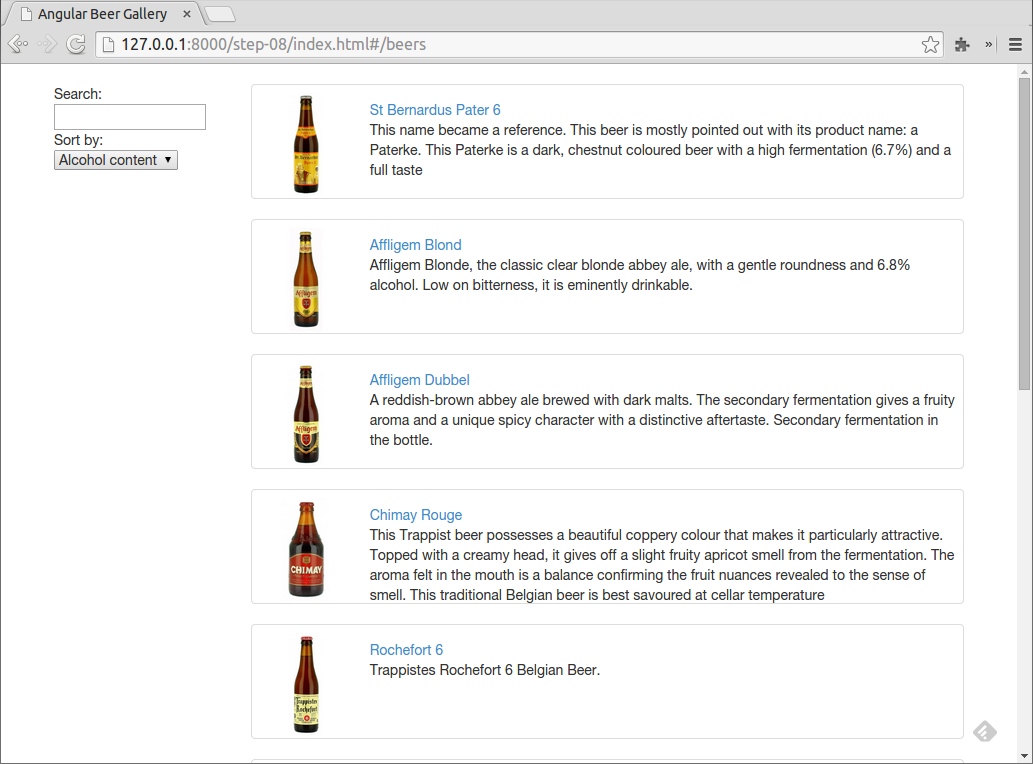This screenshot has height=764, width=1033.
Task: Click the Chimay Rouge description text
Action: click(662, 564)
